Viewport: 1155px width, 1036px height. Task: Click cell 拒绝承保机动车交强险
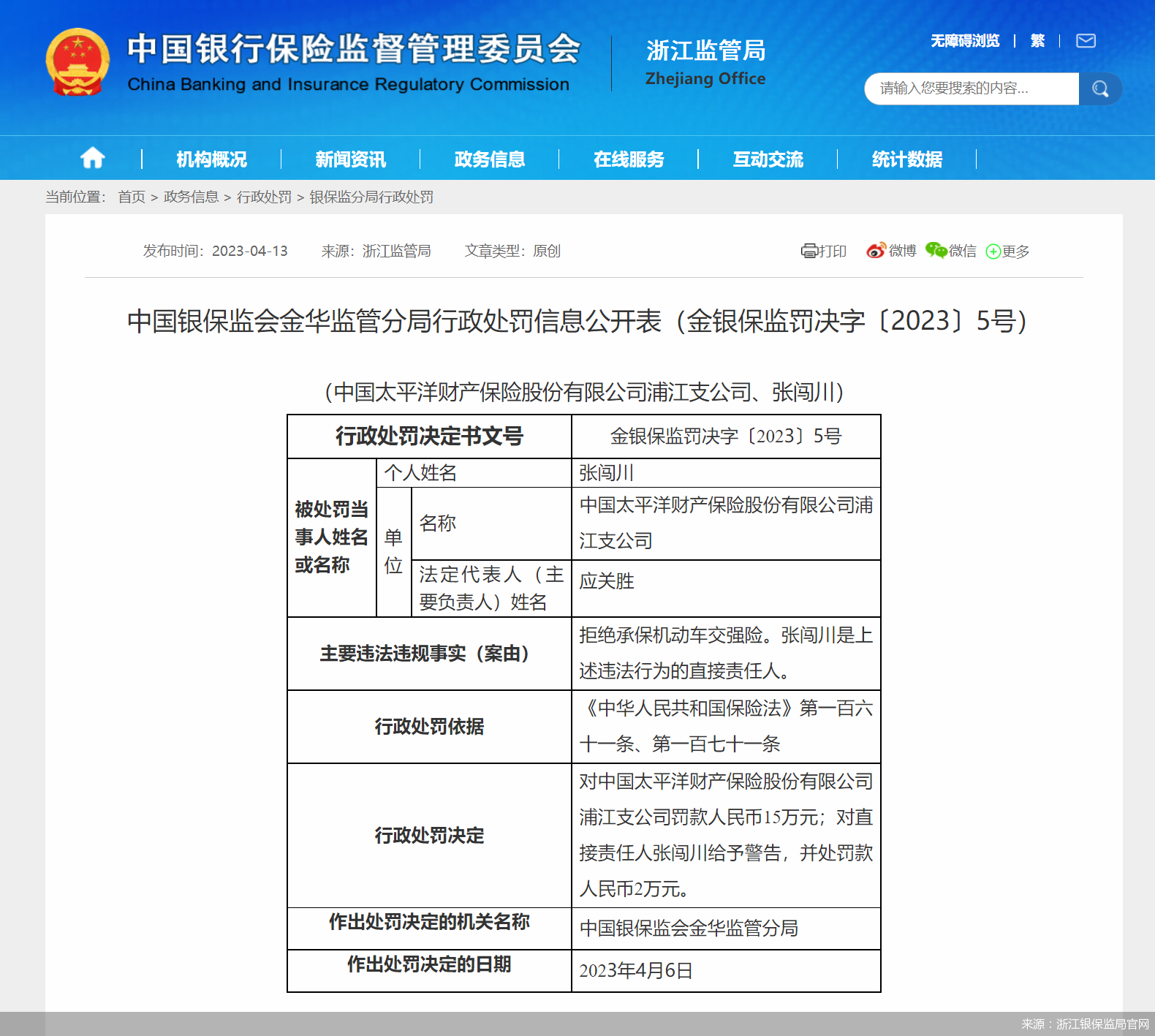point(726,654)
